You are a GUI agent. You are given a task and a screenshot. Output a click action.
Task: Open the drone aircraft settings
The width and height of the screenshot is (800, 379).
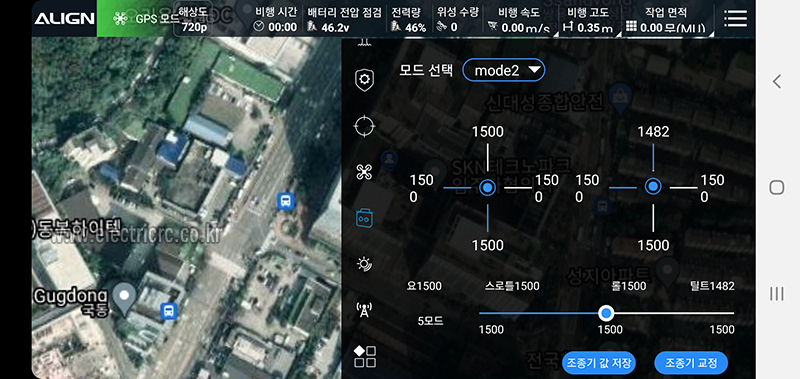point(364,172)
